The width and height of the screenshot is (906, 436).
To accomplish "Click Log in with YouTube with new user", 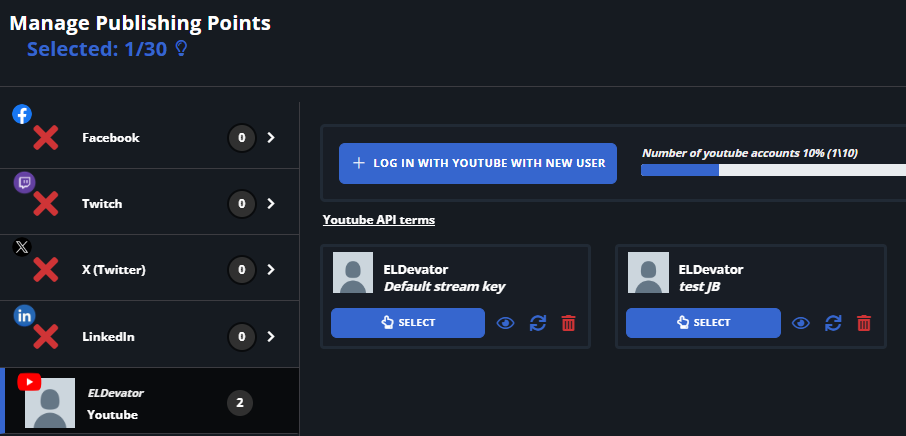I will pos(478,163).
